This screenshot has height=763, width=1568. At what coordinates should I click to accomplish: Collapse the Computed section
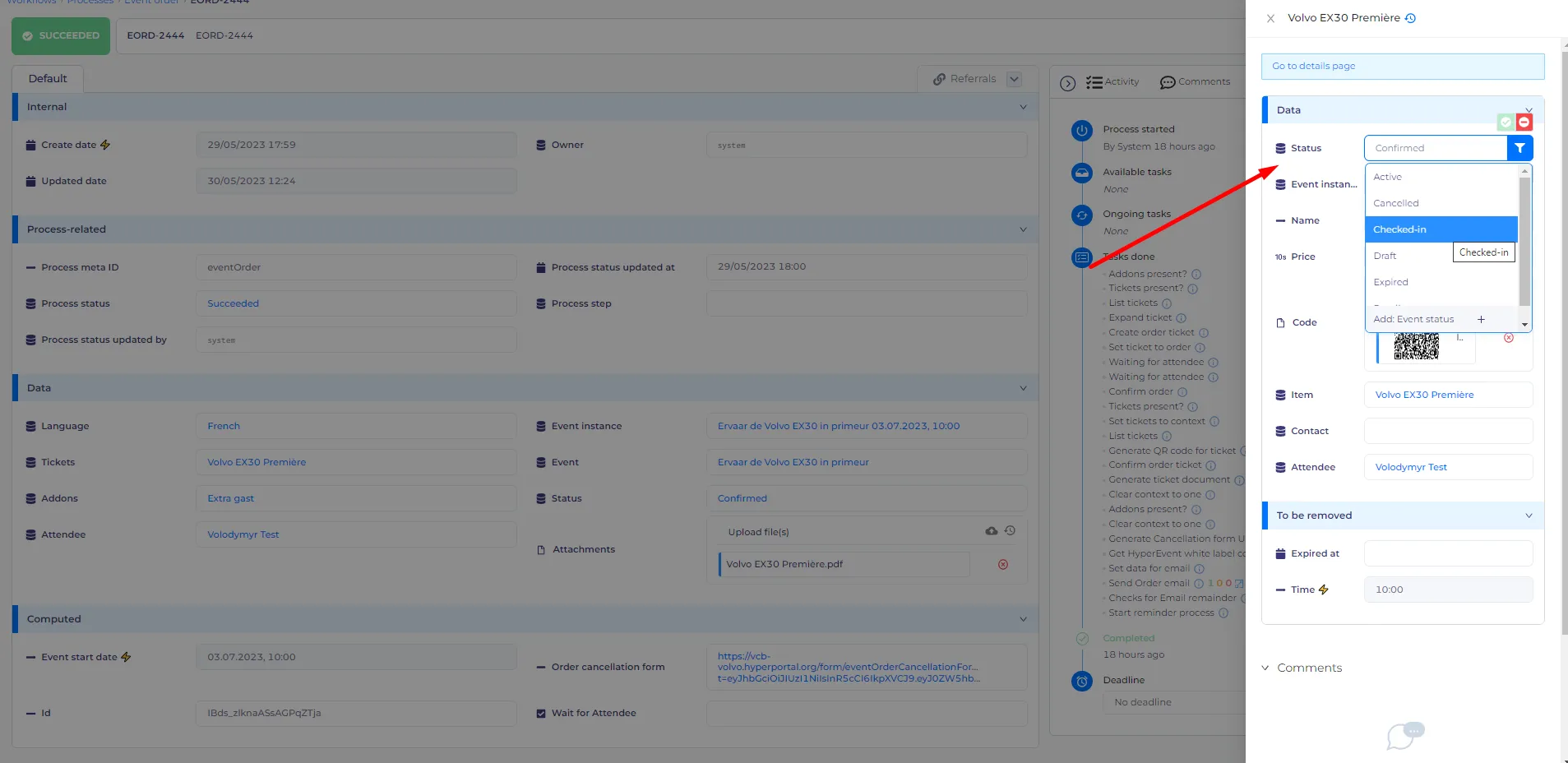click(1023, 619)
